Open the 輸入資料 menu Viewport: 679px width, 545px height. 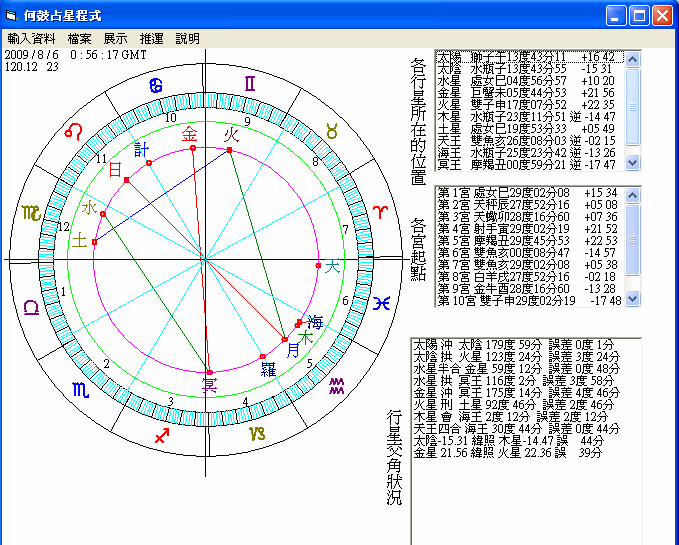pyautogui.click(x=32, y=39)
